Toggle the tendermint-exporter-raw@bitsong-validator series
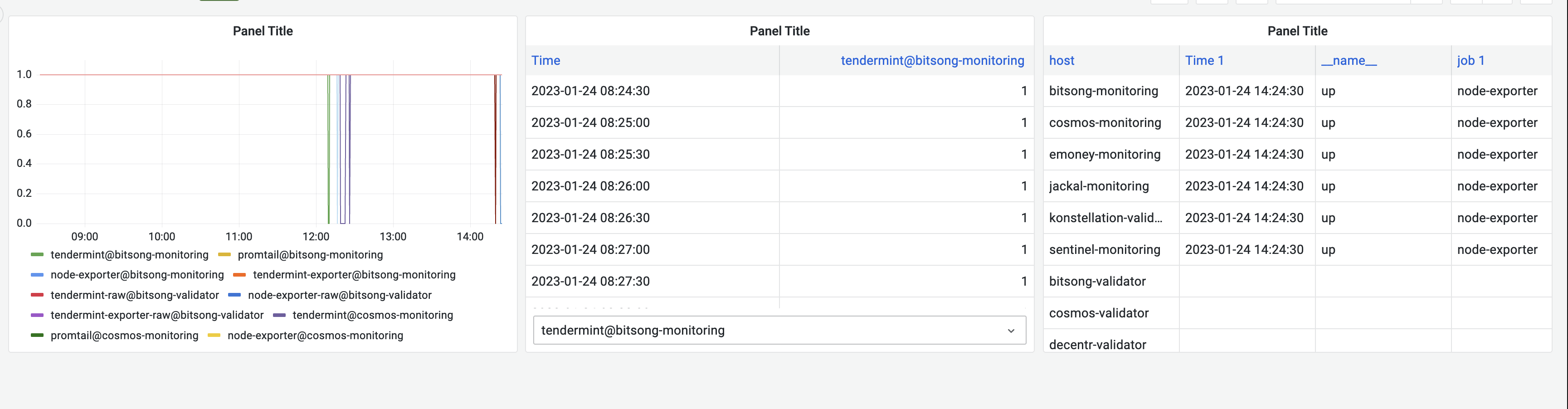 point(157,315)
